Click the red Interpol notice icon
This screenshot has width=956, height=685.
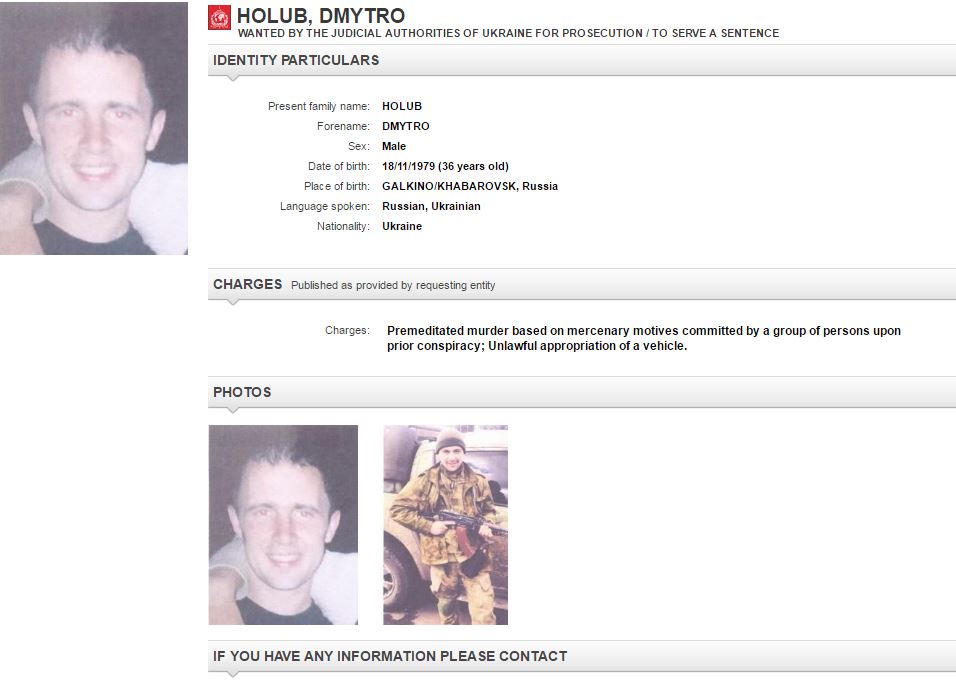point(219,18)
